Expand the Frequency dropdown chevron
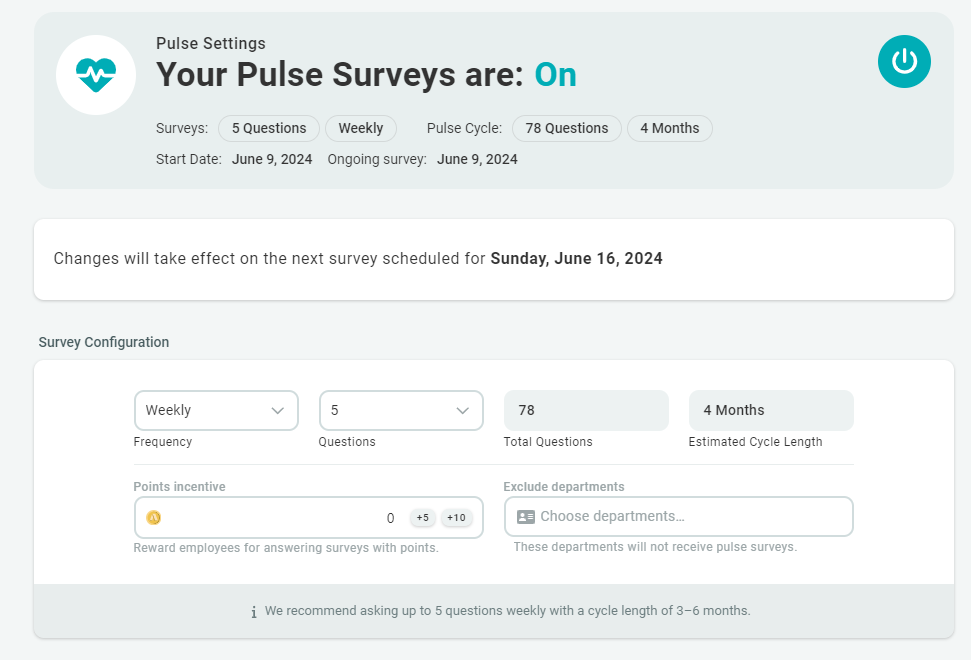 278,410
